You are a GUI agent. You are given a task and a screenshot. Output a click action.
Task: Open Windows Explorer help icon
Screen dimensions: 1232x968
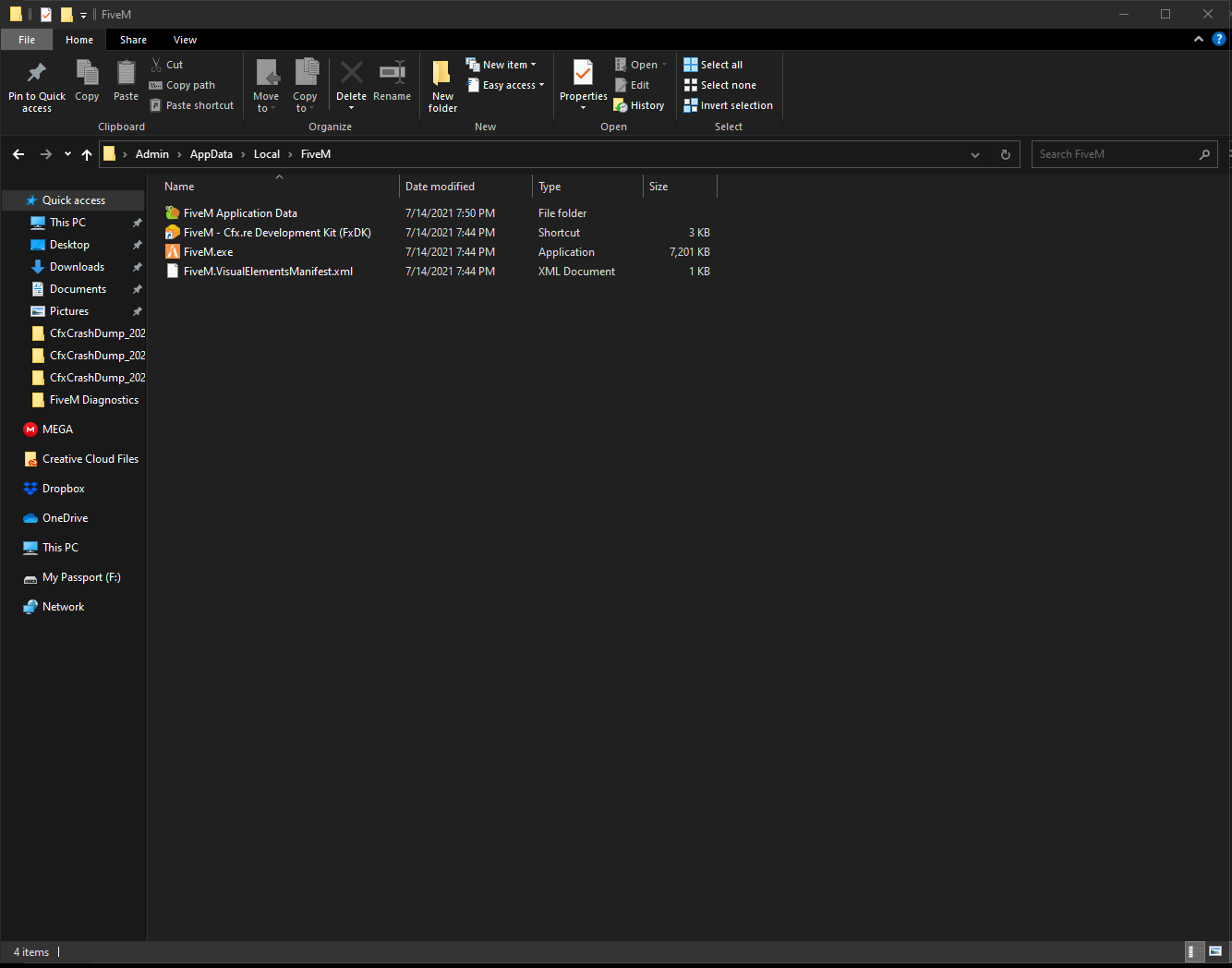pos(1218,39)
